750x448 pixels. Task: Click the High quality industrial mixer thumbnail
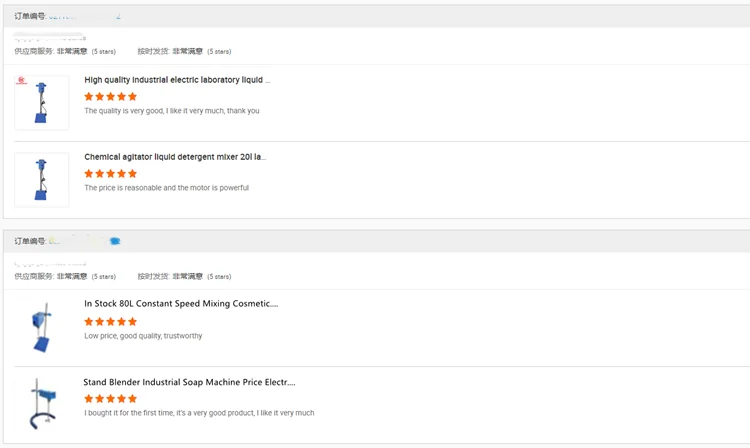(x=42, y=102)
